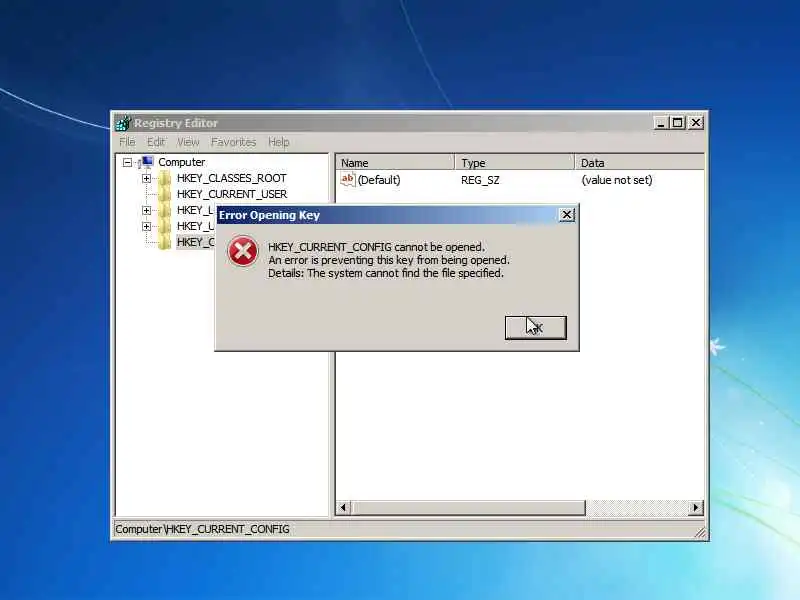The width and height of the screenshot is (800, 600).
Task: Select HKEY_CLASSES_ROOT key
Action: pyautogui.click(x=232, y=178)
